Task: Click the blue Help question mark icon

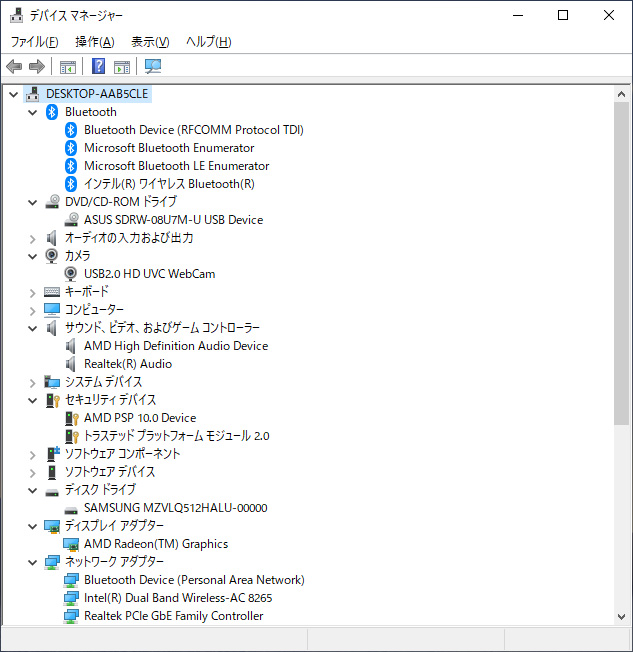Action: coord(99,66)
